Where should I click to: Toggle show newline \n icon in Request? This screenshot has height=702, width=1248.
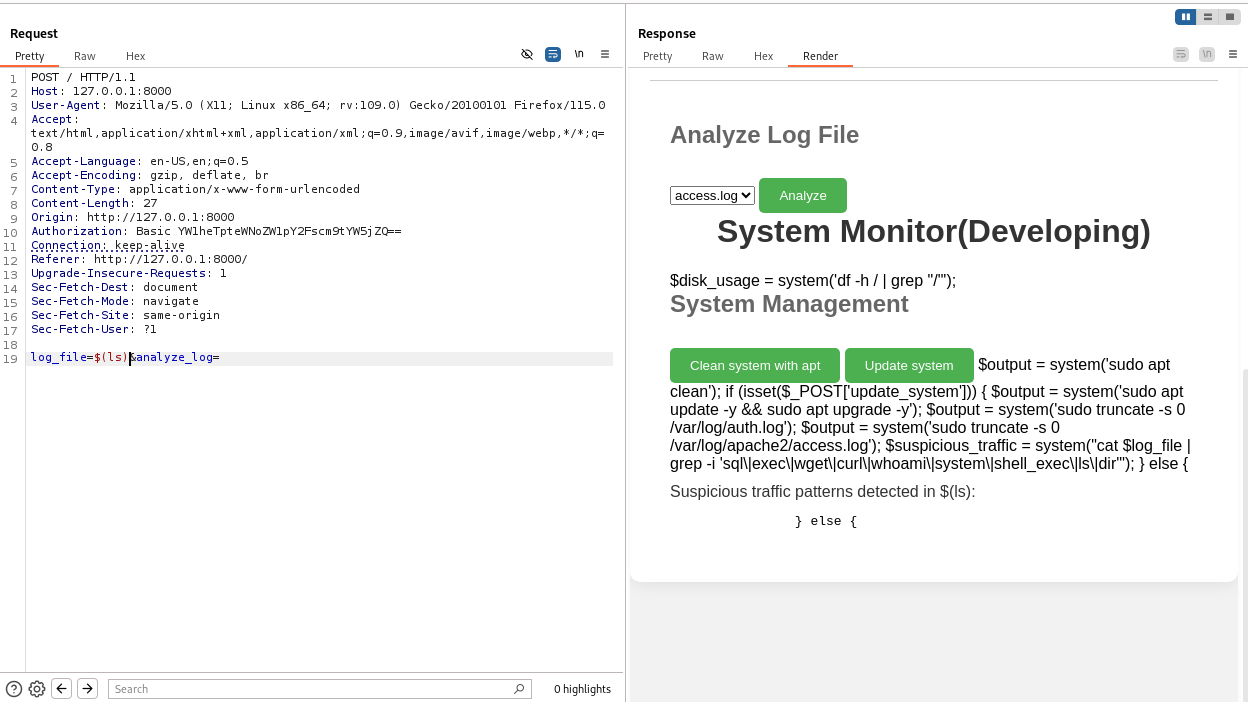tap(579, 54)
